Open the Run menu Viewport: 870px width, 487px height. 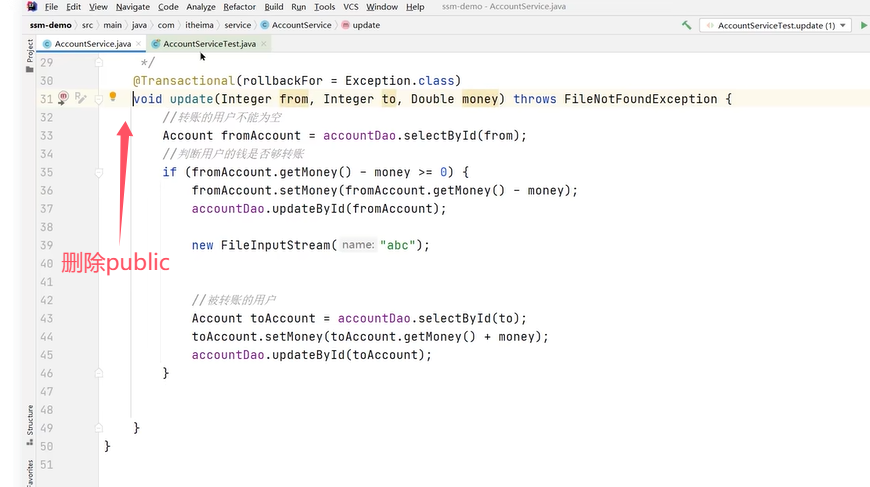tap(299, 7)
